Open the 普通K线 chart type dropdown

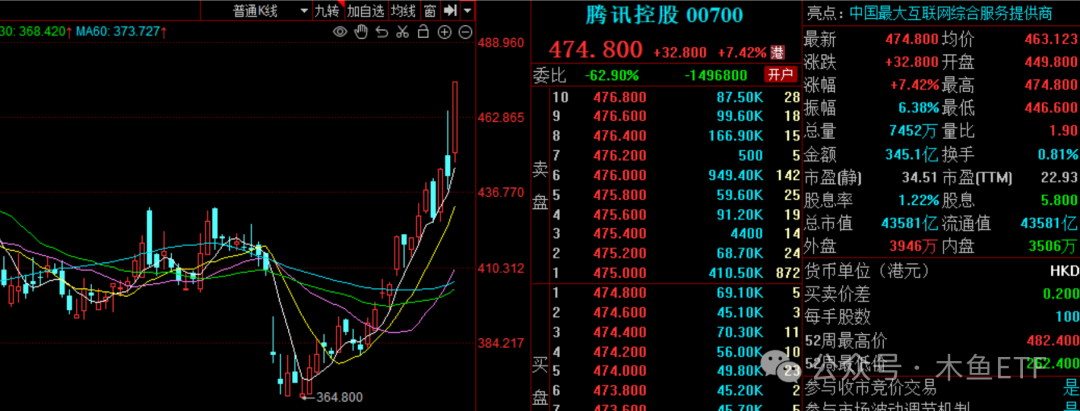point(270,10)
